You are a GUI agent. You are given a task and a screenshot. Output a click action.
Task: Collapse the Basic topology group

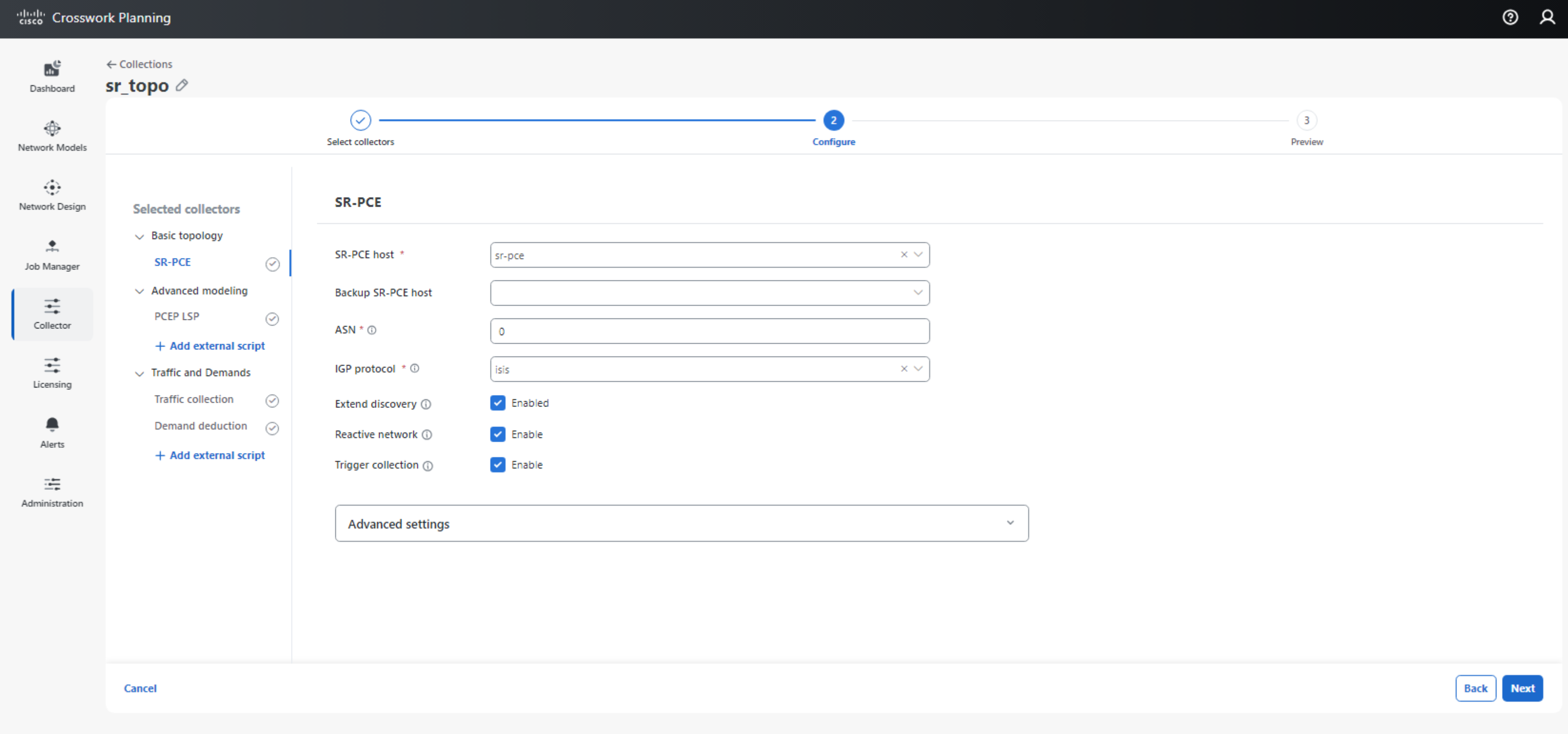140,237
